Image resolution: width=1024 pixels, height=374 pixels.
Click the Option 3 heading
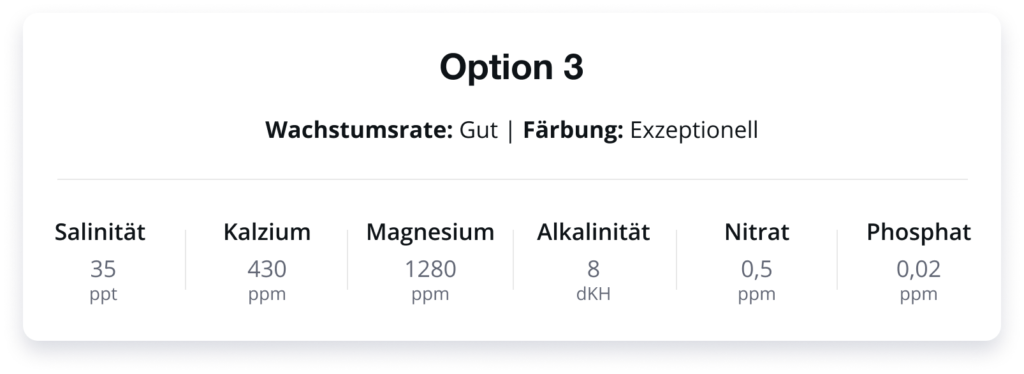coord(511,67)
